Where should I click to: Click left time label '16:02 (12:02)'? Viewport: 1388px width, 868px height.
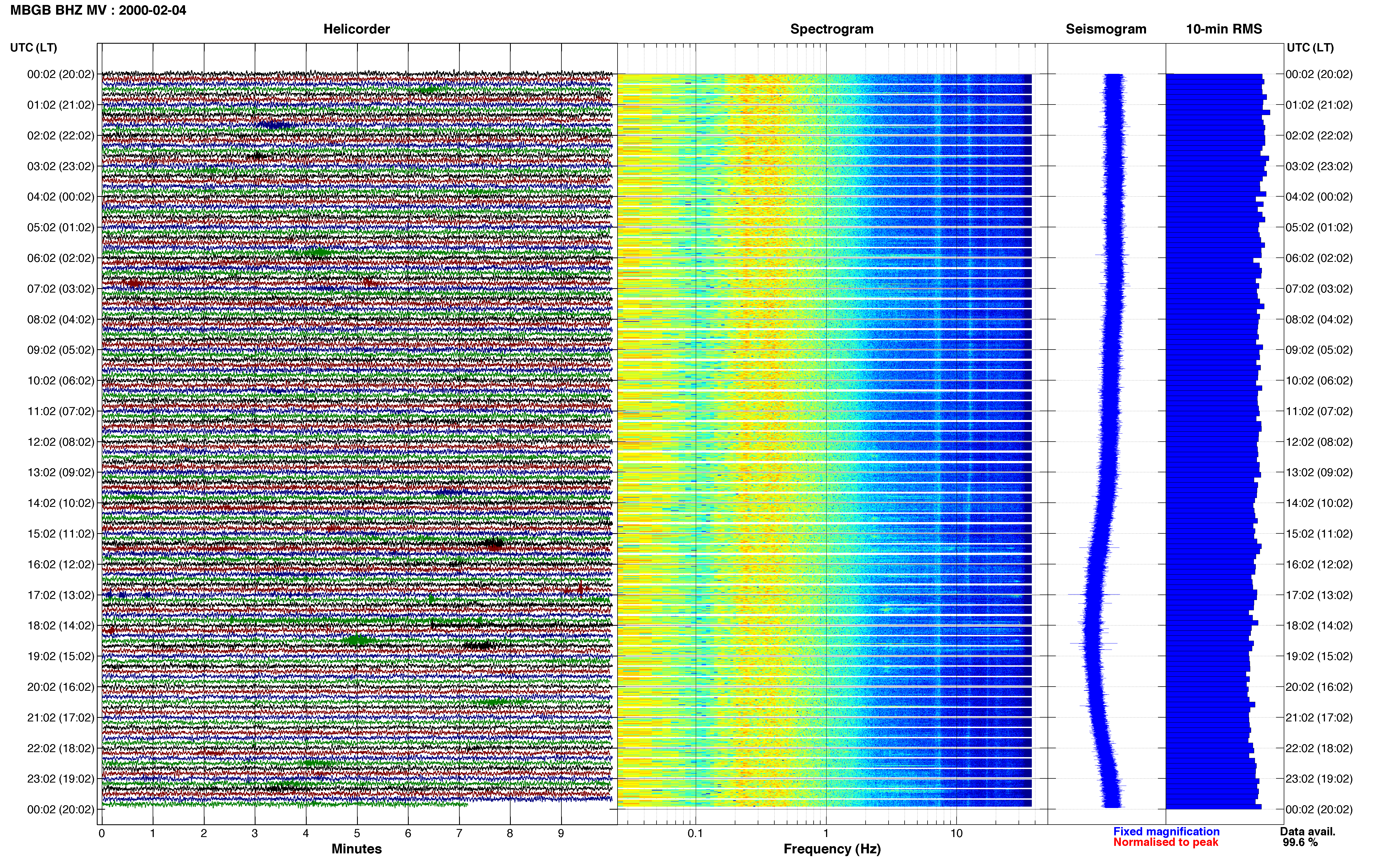click(61, 564)
